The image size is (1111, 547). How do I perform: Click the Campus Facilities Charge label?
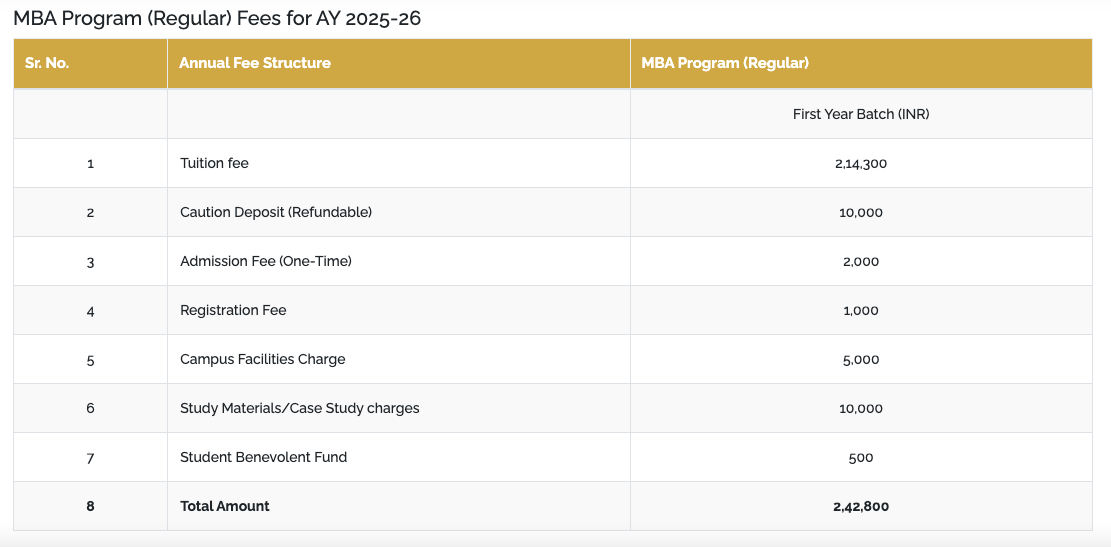[x=262, y=359]
